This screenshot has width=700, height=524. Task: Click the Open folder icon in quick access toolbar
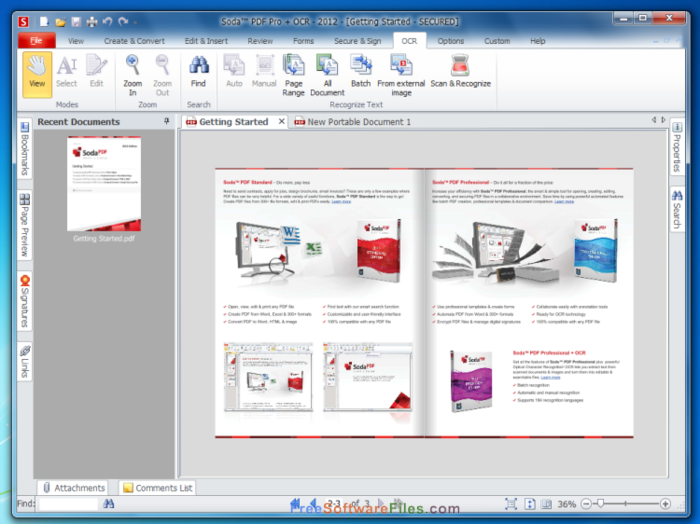(60, 21)
